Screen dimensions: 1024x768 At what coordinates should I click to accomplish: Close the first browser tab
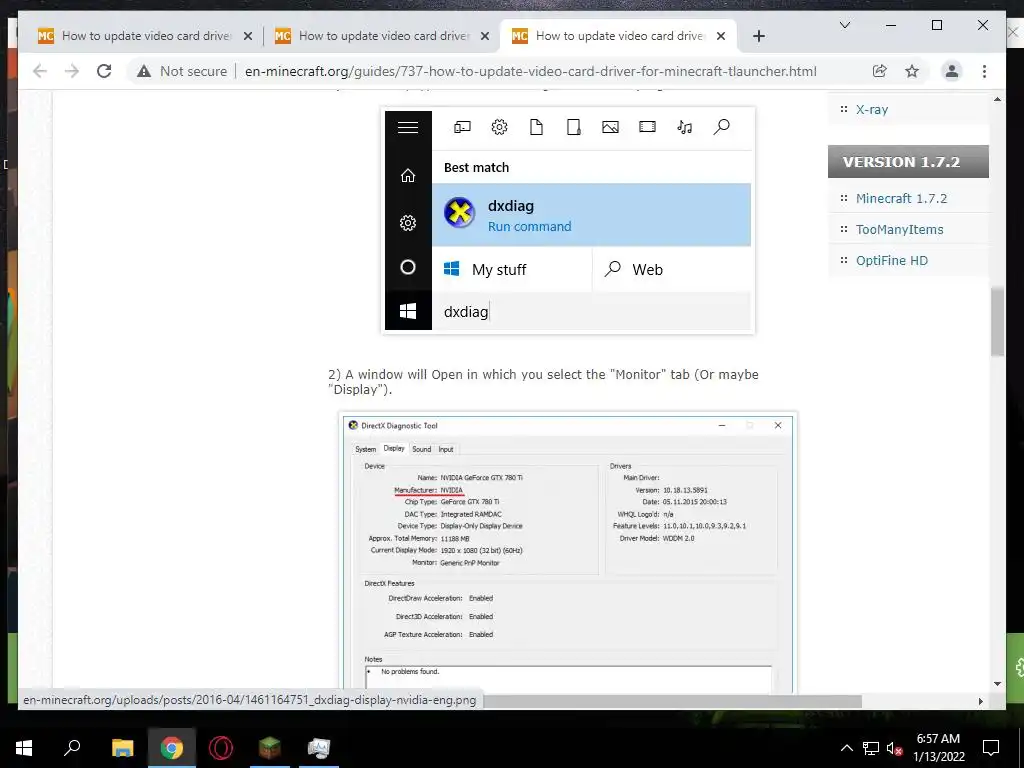248,36
